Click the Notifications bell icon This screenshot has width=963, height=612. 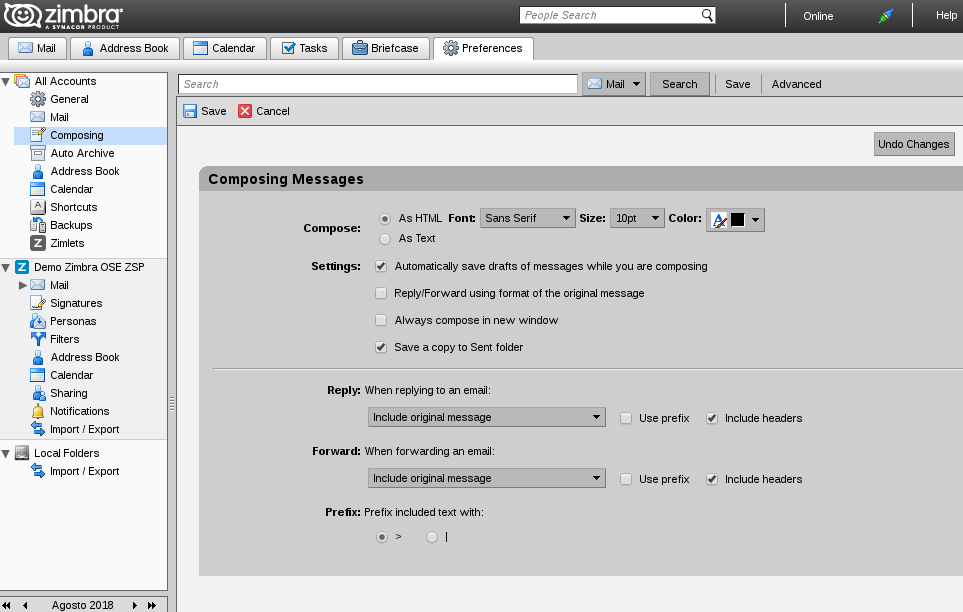(38, 411)
